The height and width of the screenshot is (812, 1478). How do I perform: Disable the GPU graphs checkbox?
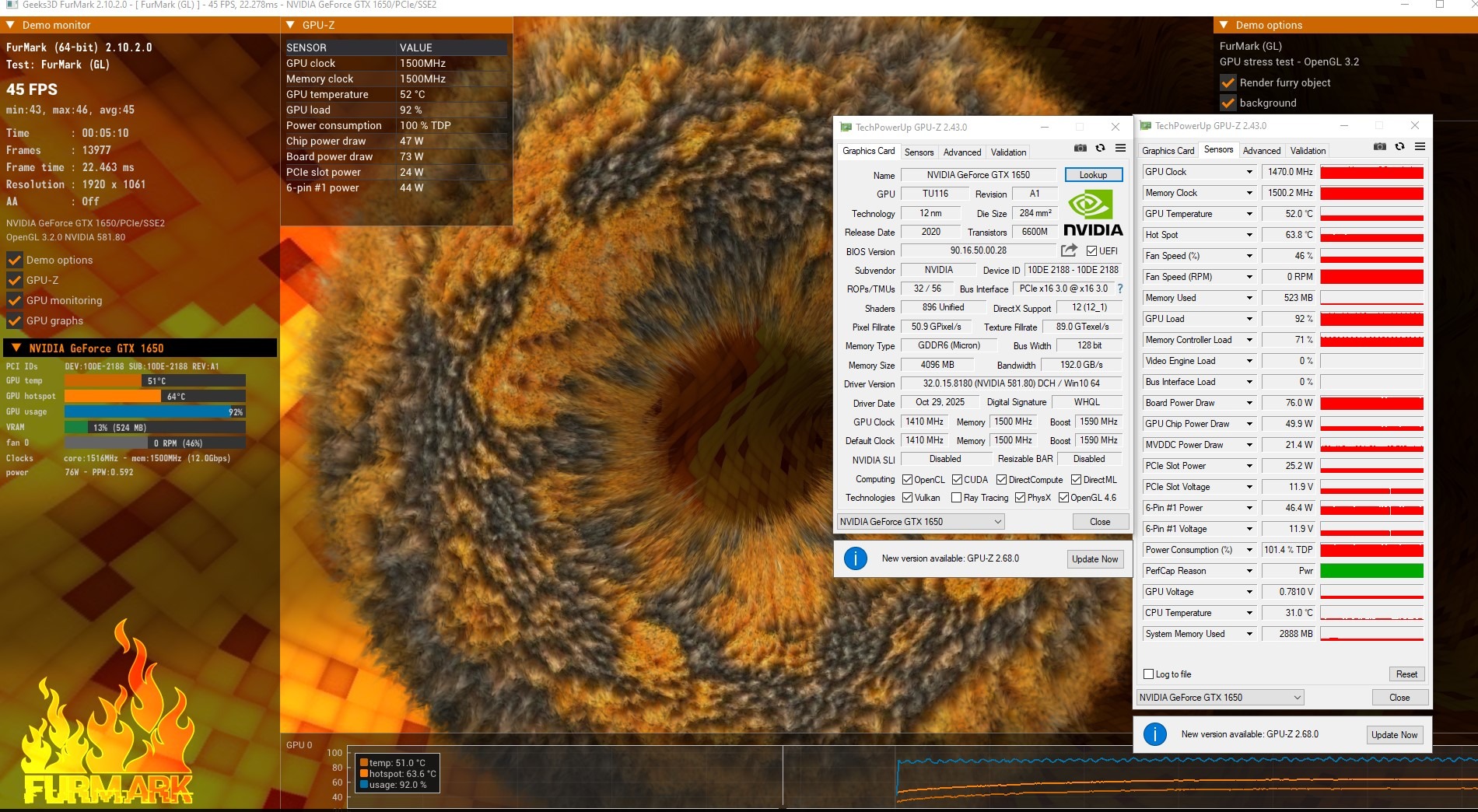[14, 320]
